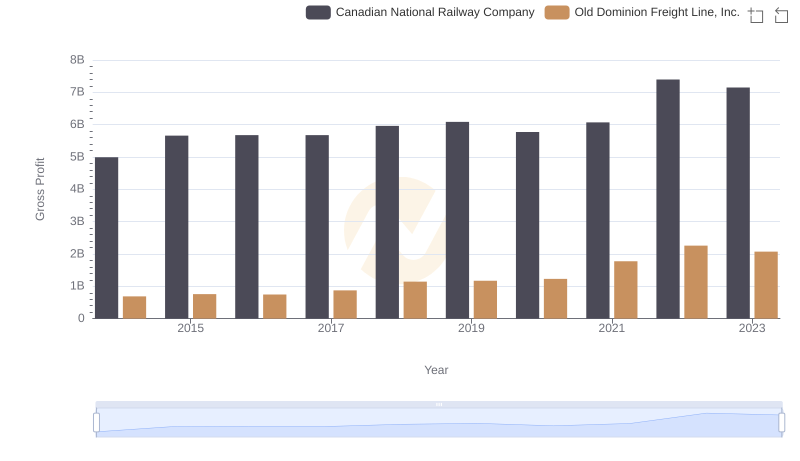Click the Gross Profit axis title
The image size is (800, 461).
[40, 189]
